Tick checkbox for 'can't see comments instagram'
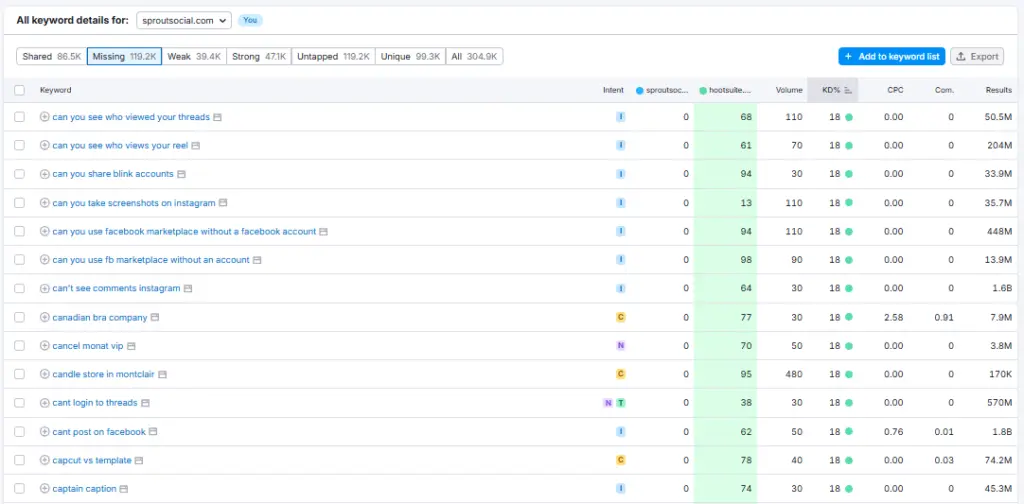The image size is (1024, 504). [19, 289]
